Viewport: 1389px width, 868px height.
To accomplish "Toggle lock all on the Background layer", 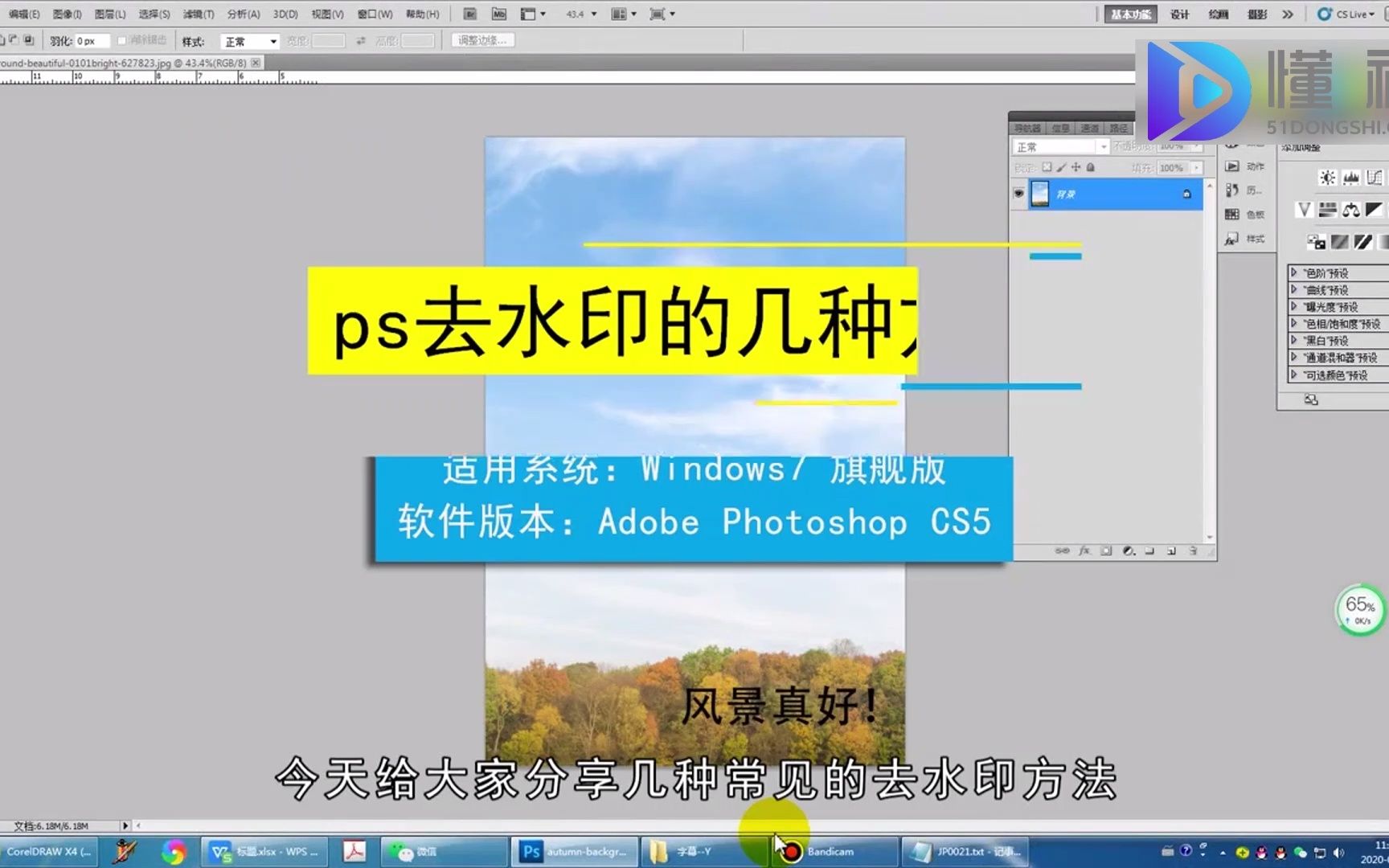I will (x=1090, y=167).
